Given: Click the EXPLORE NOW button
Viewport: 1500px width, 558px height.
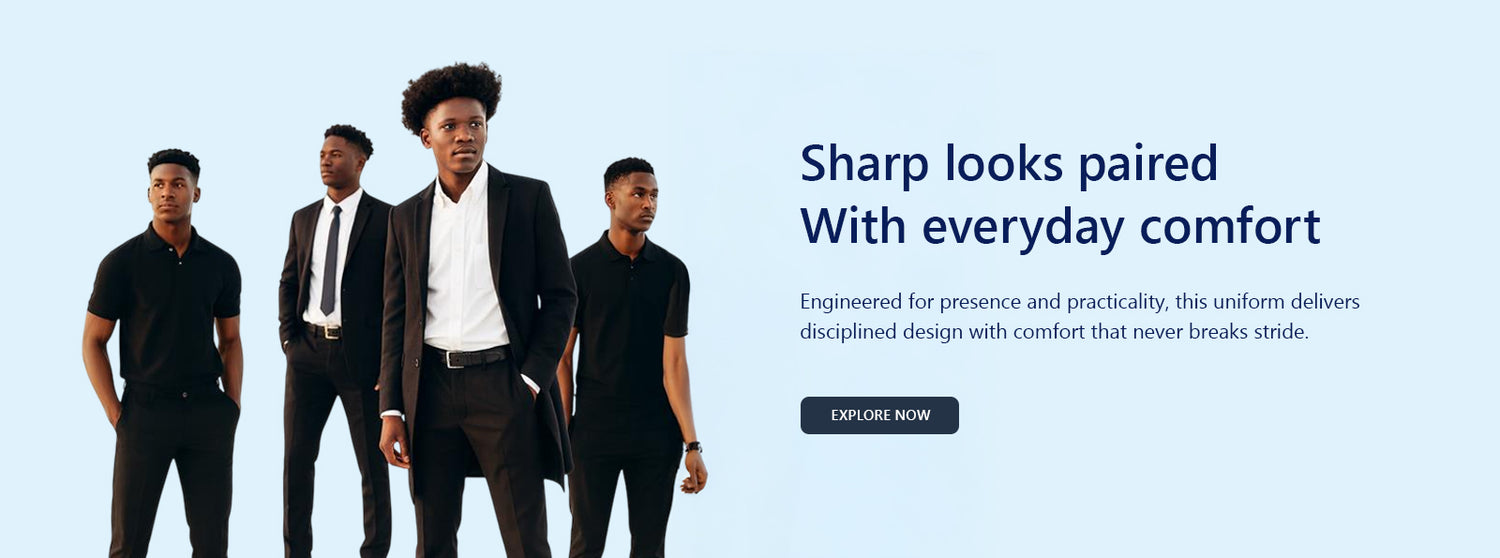Looking at the screenshot, I should (x=879, y=415).
